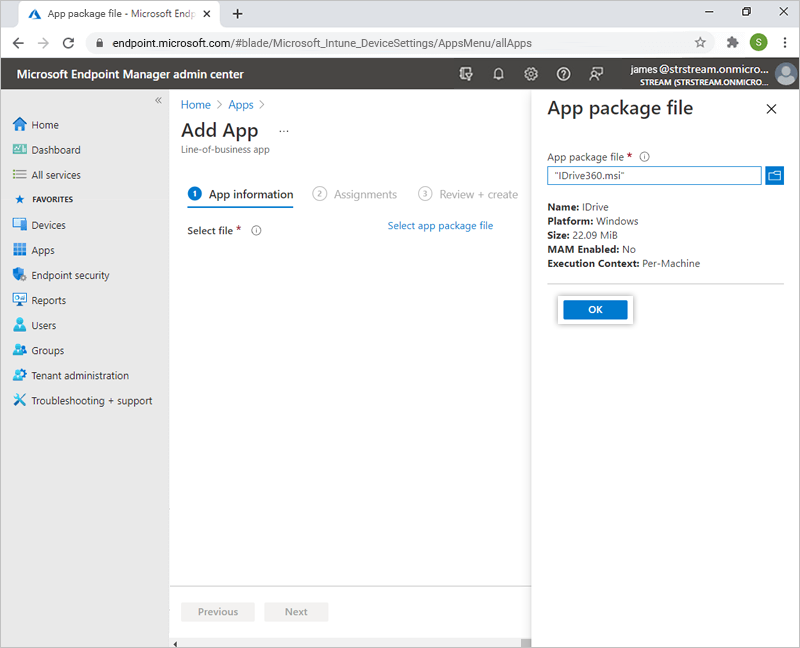This screenshot has width=800, height=648.
Task: Bookmark this page with the star icon
Action: [x=700, y=43]
